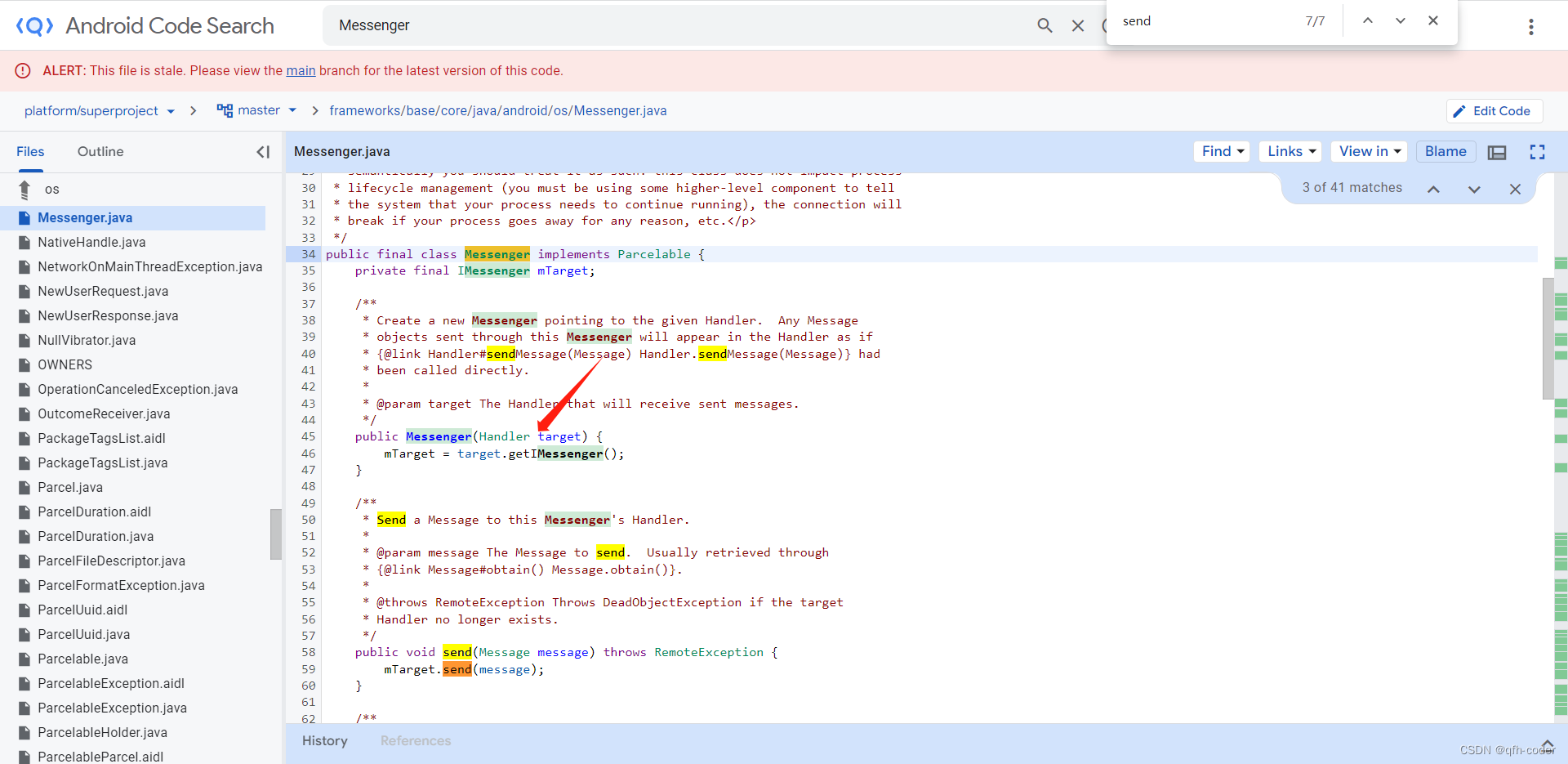Go to next browser find result
This screenshot has width=1568, height=764.
pyautogui.click(x=1401, y=21)
